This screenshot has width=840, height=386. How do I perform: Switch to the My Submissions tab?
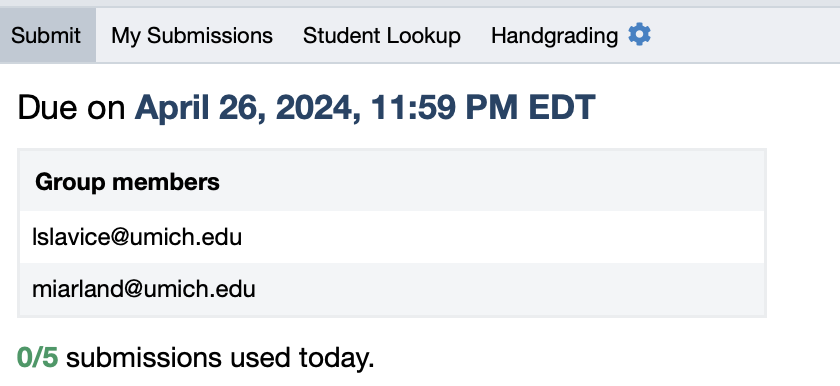(192, 36)
